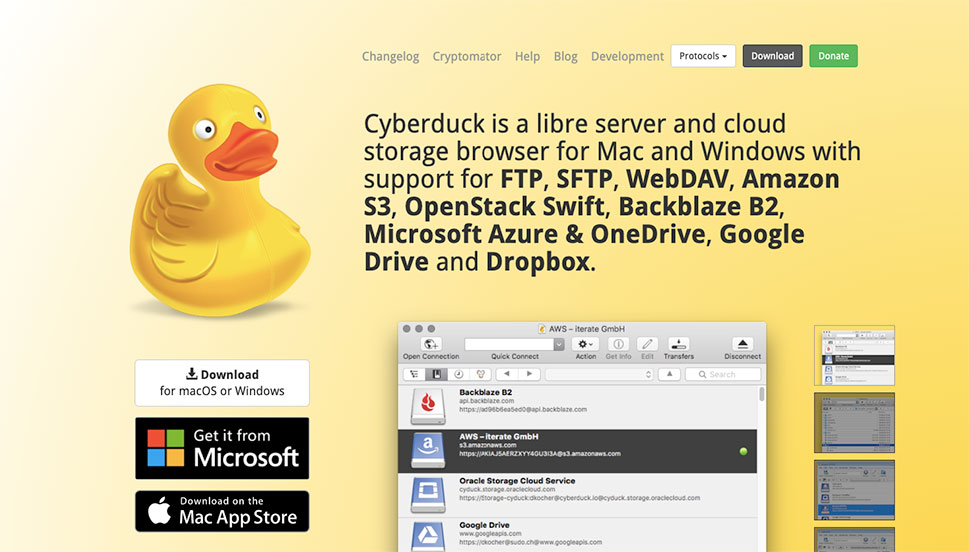
Task: Click the s3.amazonaws.com hostname text
Action: (x=488, y=445)
